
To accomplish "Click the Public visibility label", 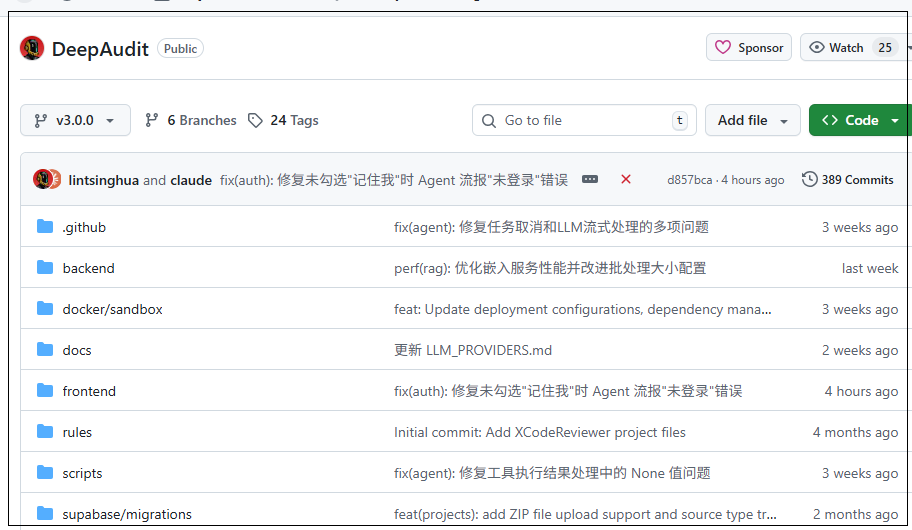I will [x=180, y=49].
